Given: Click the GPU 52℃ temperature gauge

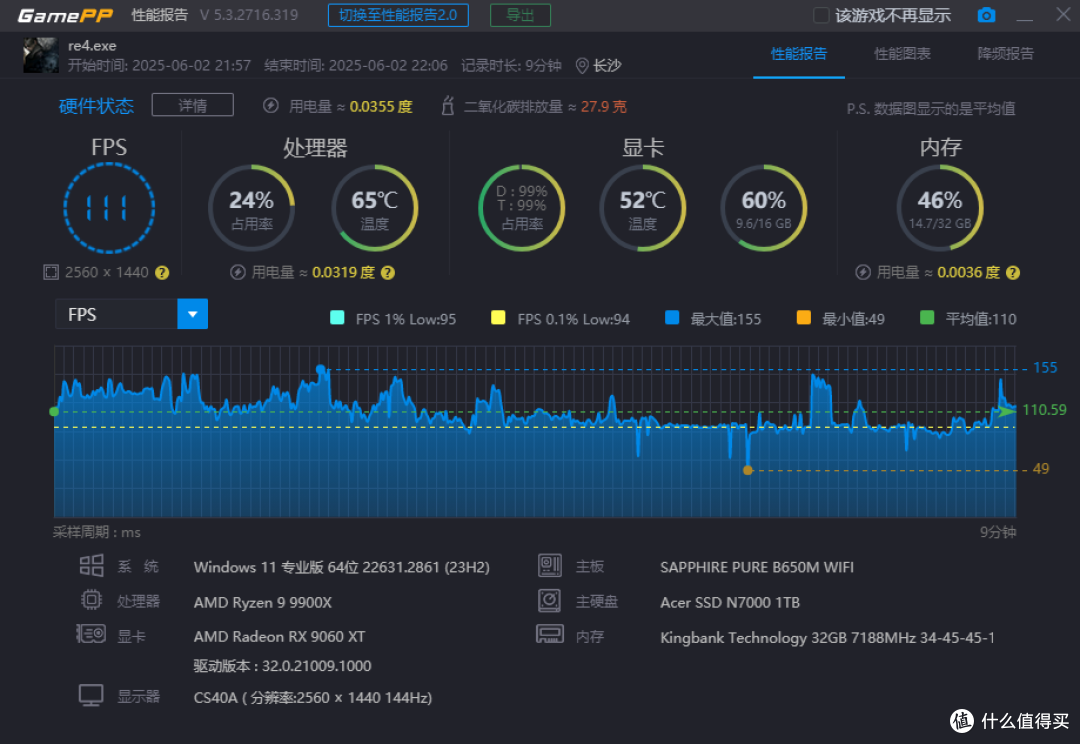Looking at the screenshot, I should (x=643, y=208).
